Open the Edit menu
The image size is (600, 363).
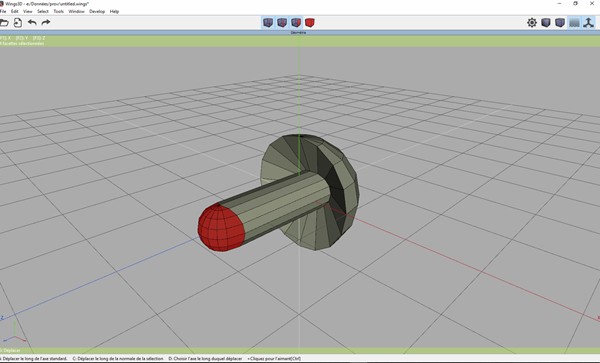(15, 11)
